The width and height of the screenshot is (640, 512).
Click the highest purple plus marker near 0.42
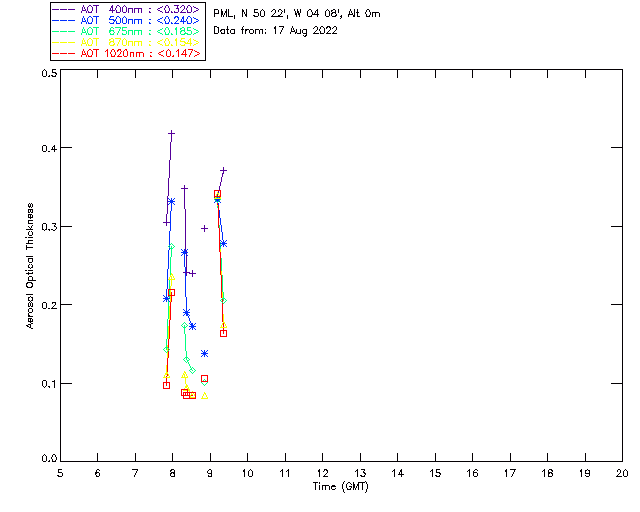click(171, 134)
